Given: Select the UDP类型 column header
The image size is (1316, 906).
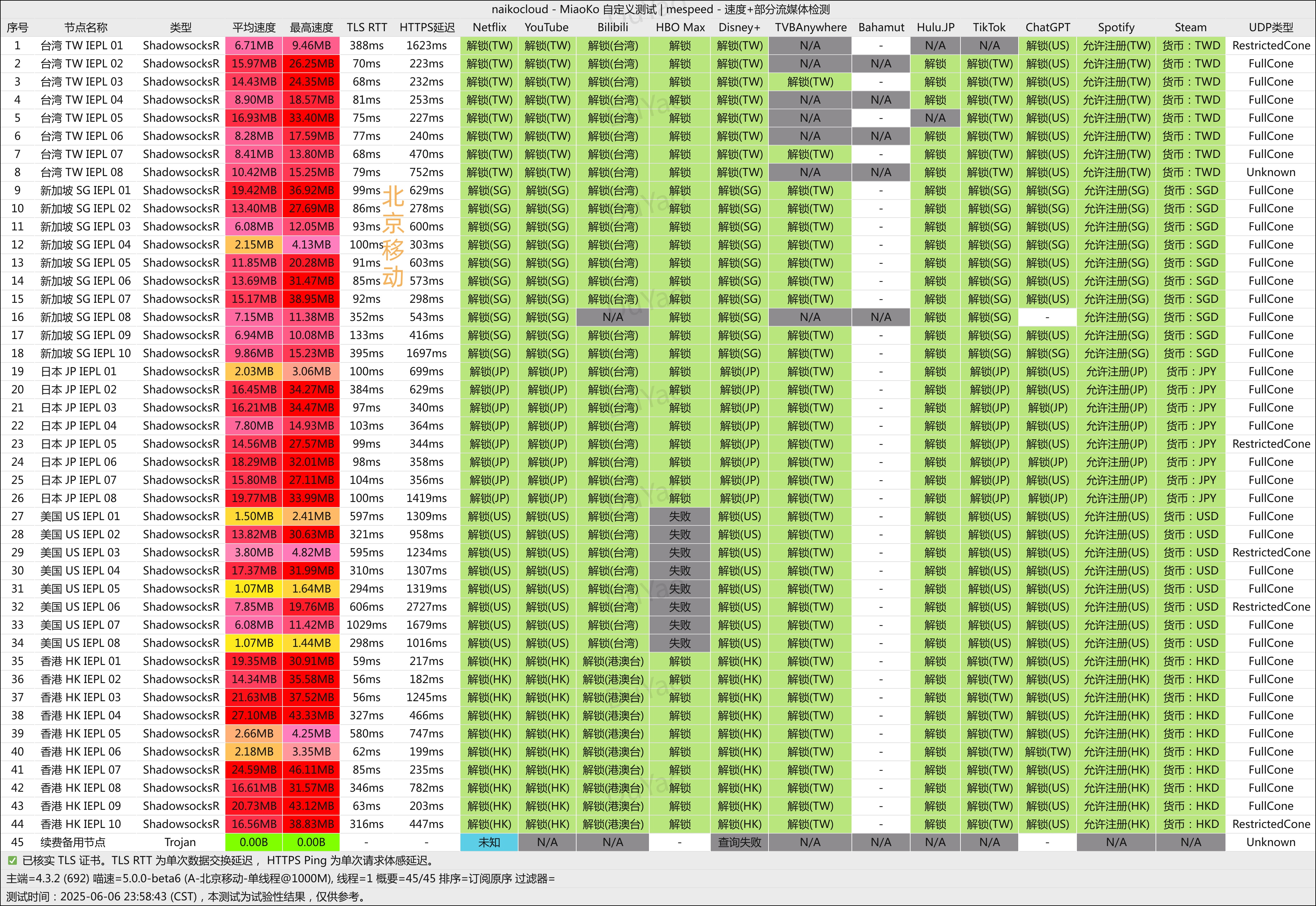Looking at the screenshot, I should (1271, 27).
